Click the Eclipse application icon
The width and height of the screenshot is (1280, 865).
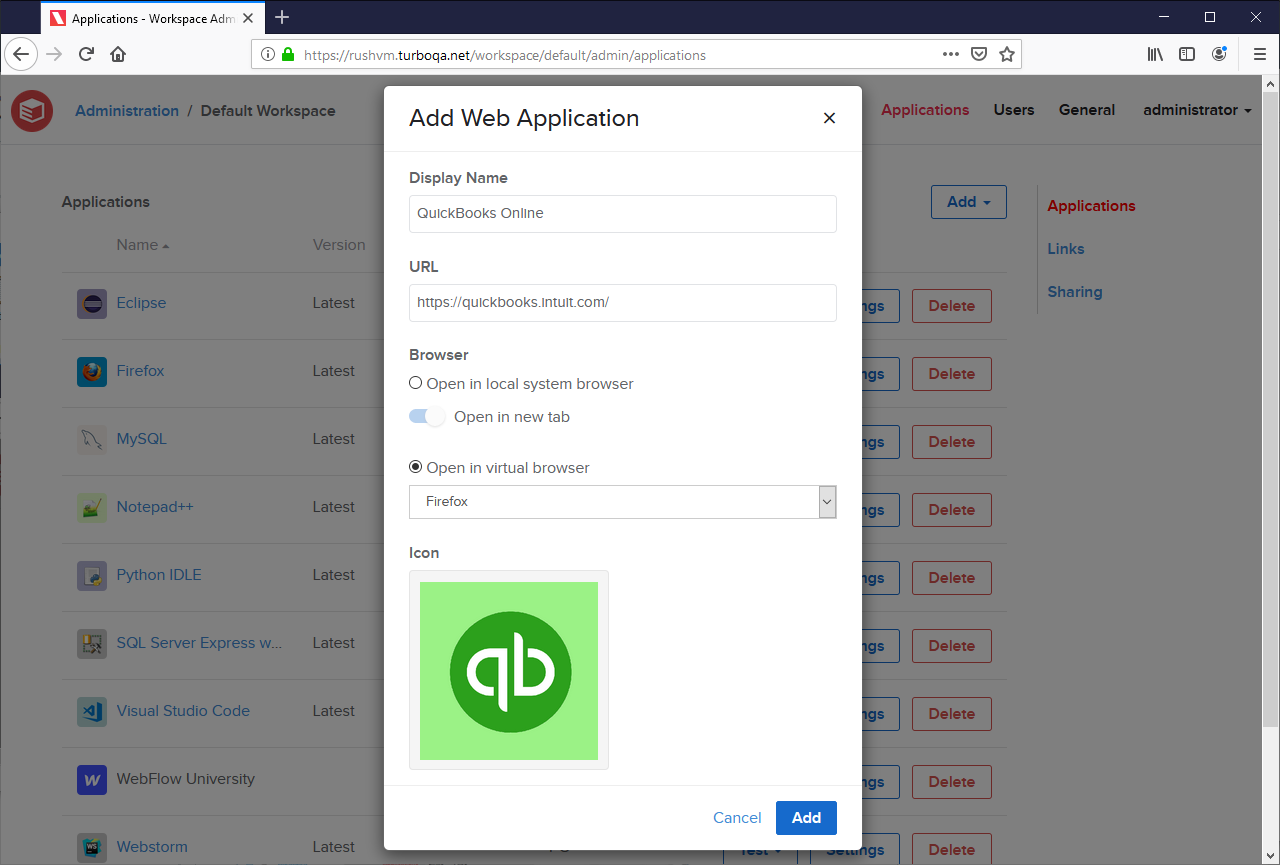click(91, 303)
